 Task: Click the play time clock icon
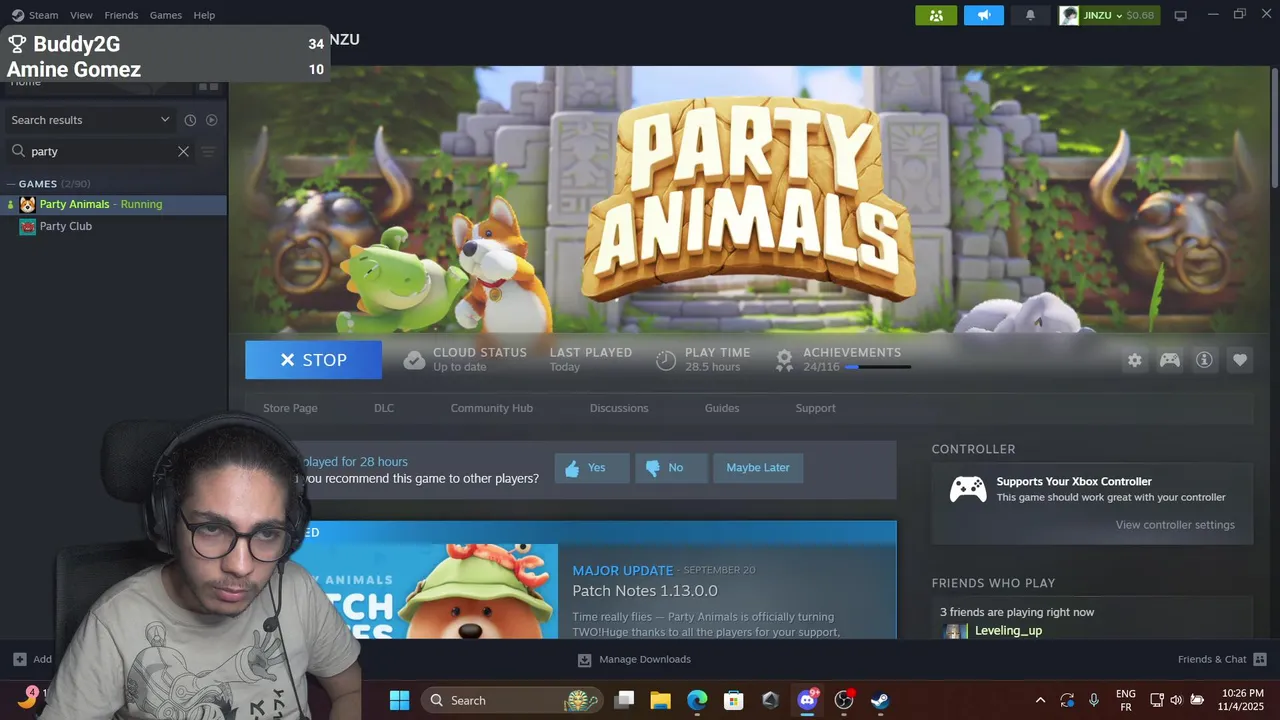coord(666,360)
